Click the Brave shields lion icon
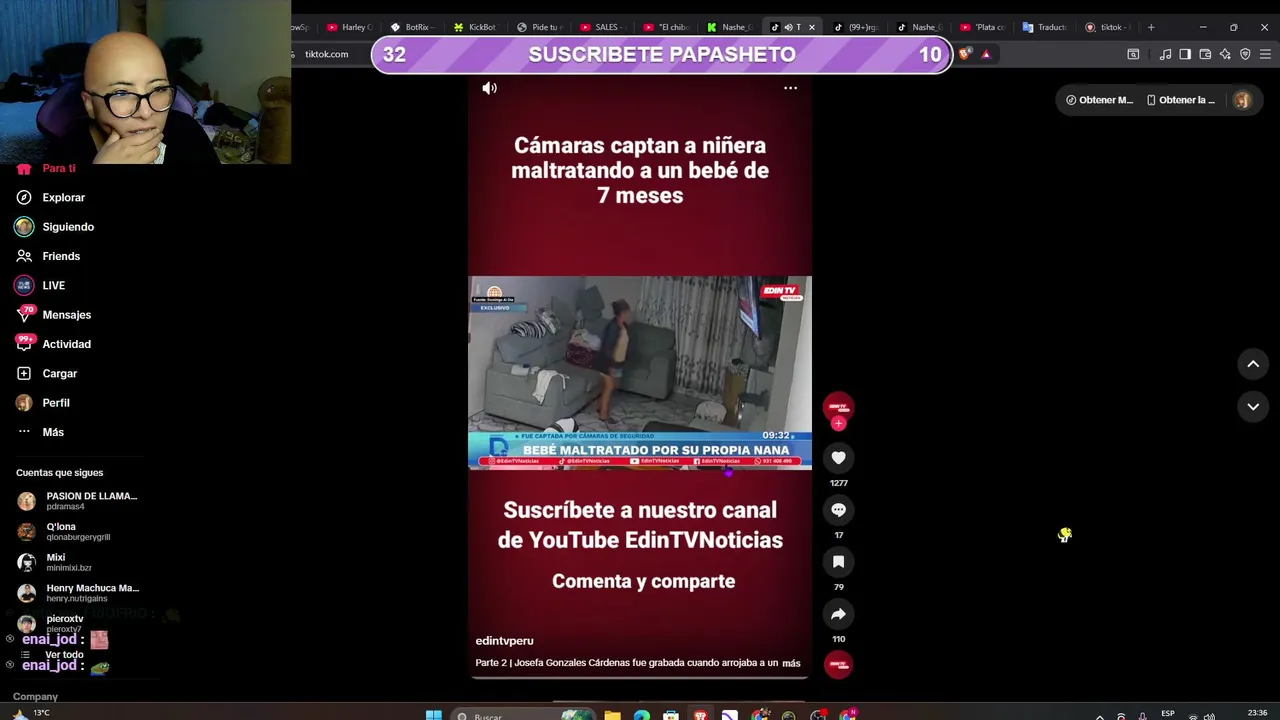This screenshot has height=720, width=1280. click(x=964, y=54)
